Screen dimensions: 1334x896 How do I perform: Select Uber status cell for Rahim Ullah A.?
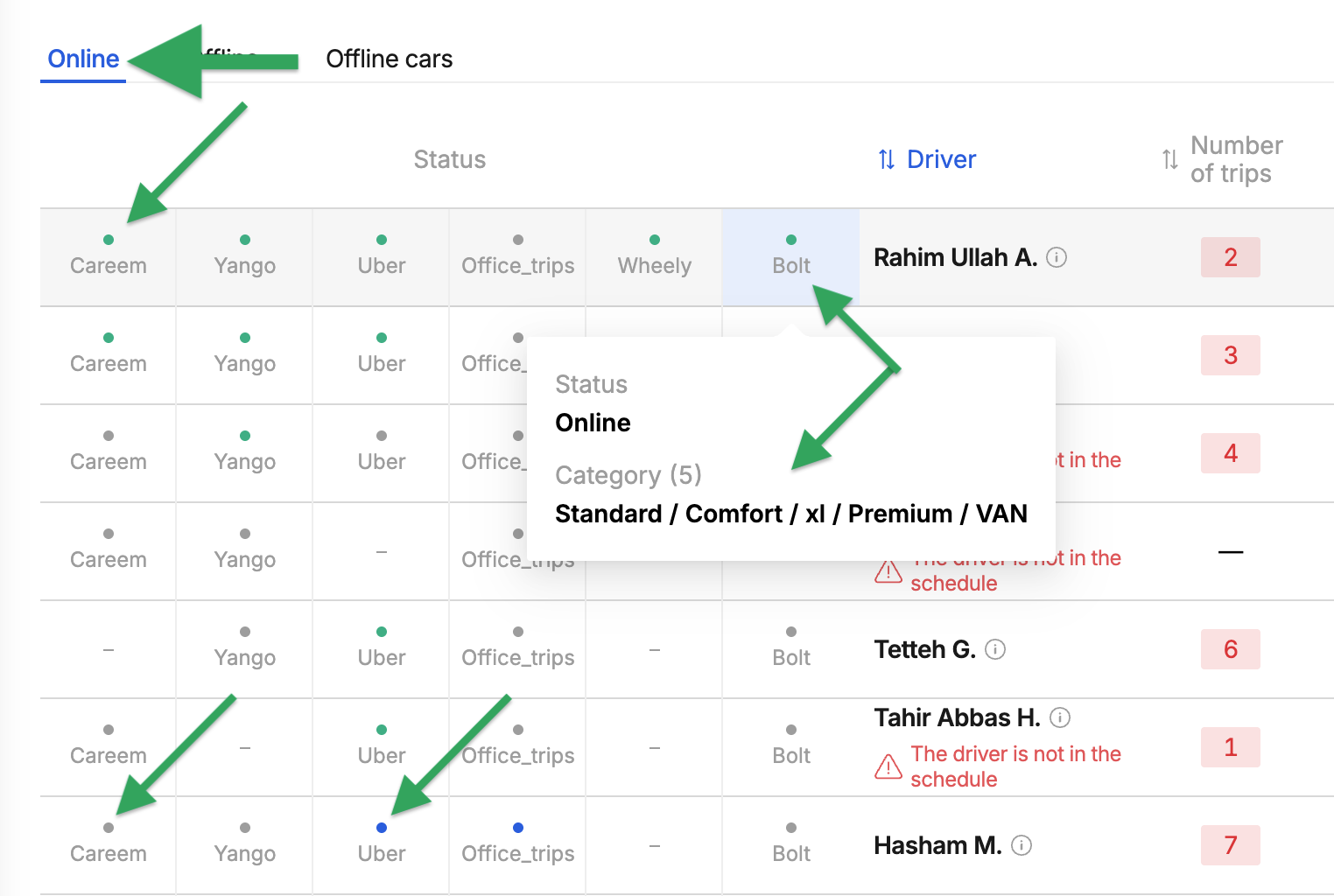pyautogui.click(x=382, y=257)
